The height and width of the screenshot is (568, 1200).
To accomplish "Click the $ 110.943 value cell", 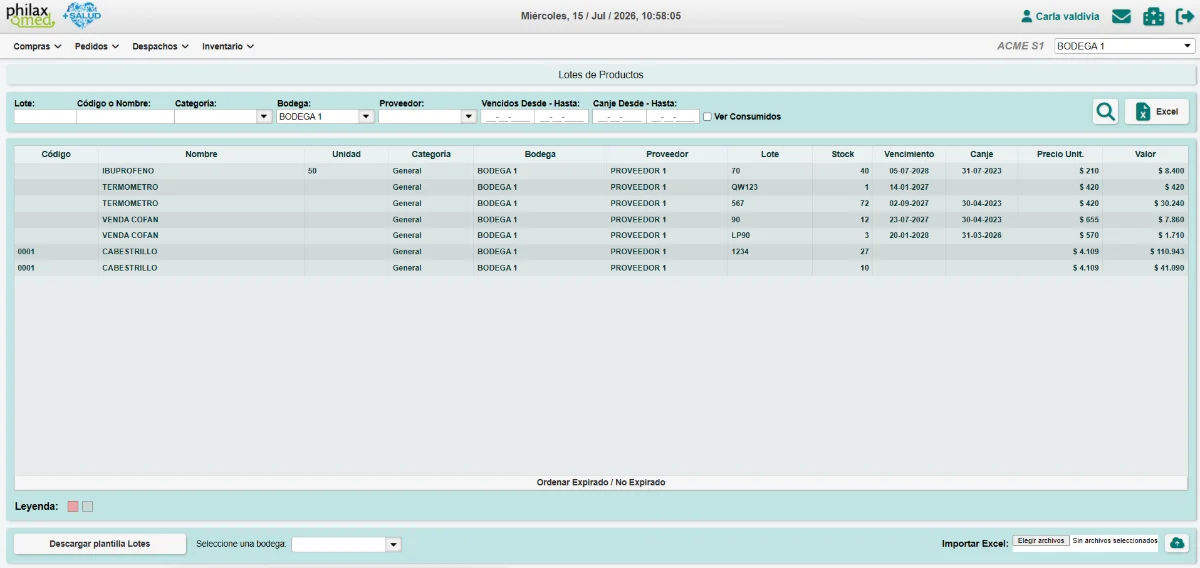I will click(x=1145, y=251).
